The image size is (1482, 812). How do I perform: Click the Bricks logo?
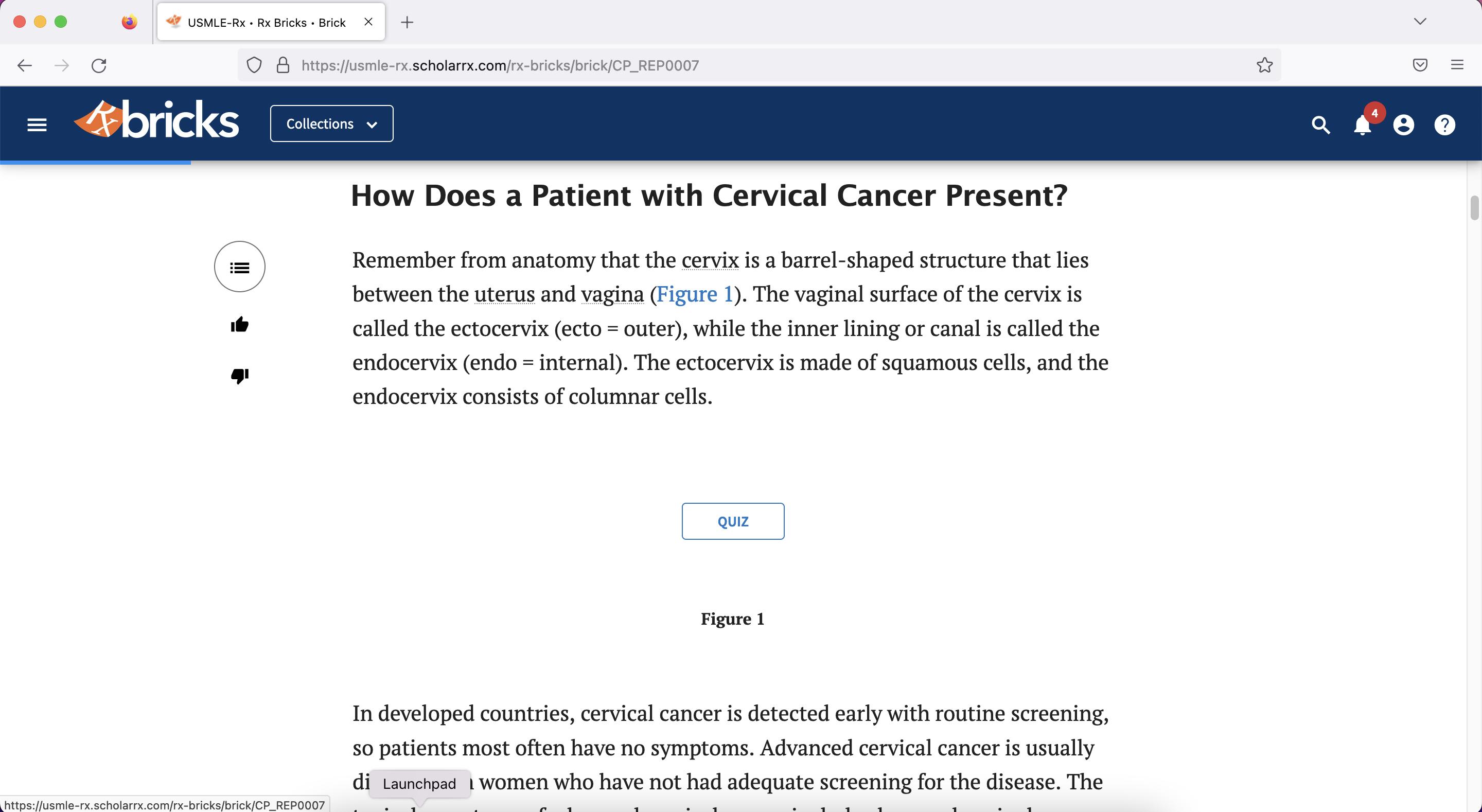156,120
